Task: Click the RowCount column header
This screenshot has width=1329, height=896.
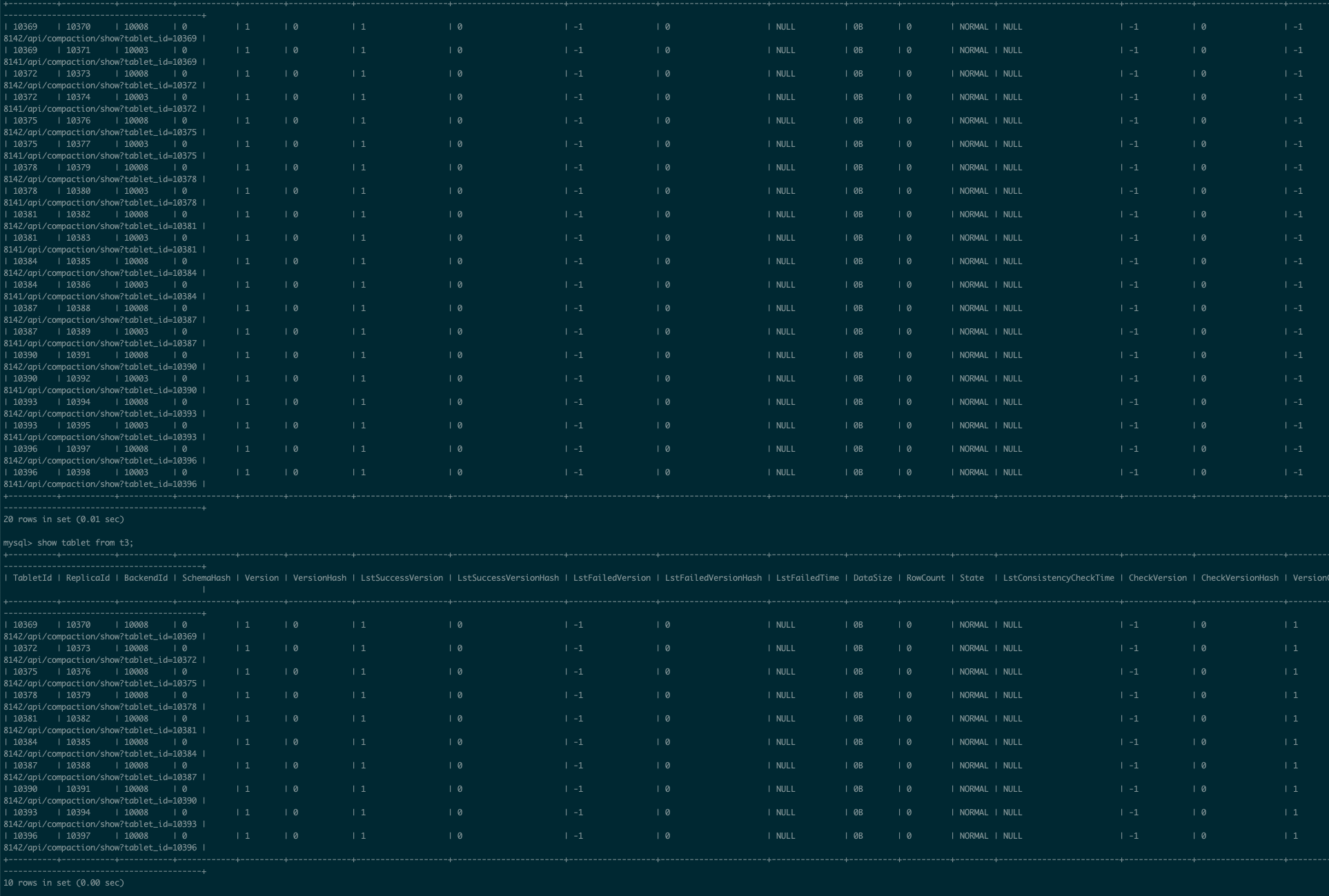Action: (x=925, y=578)
